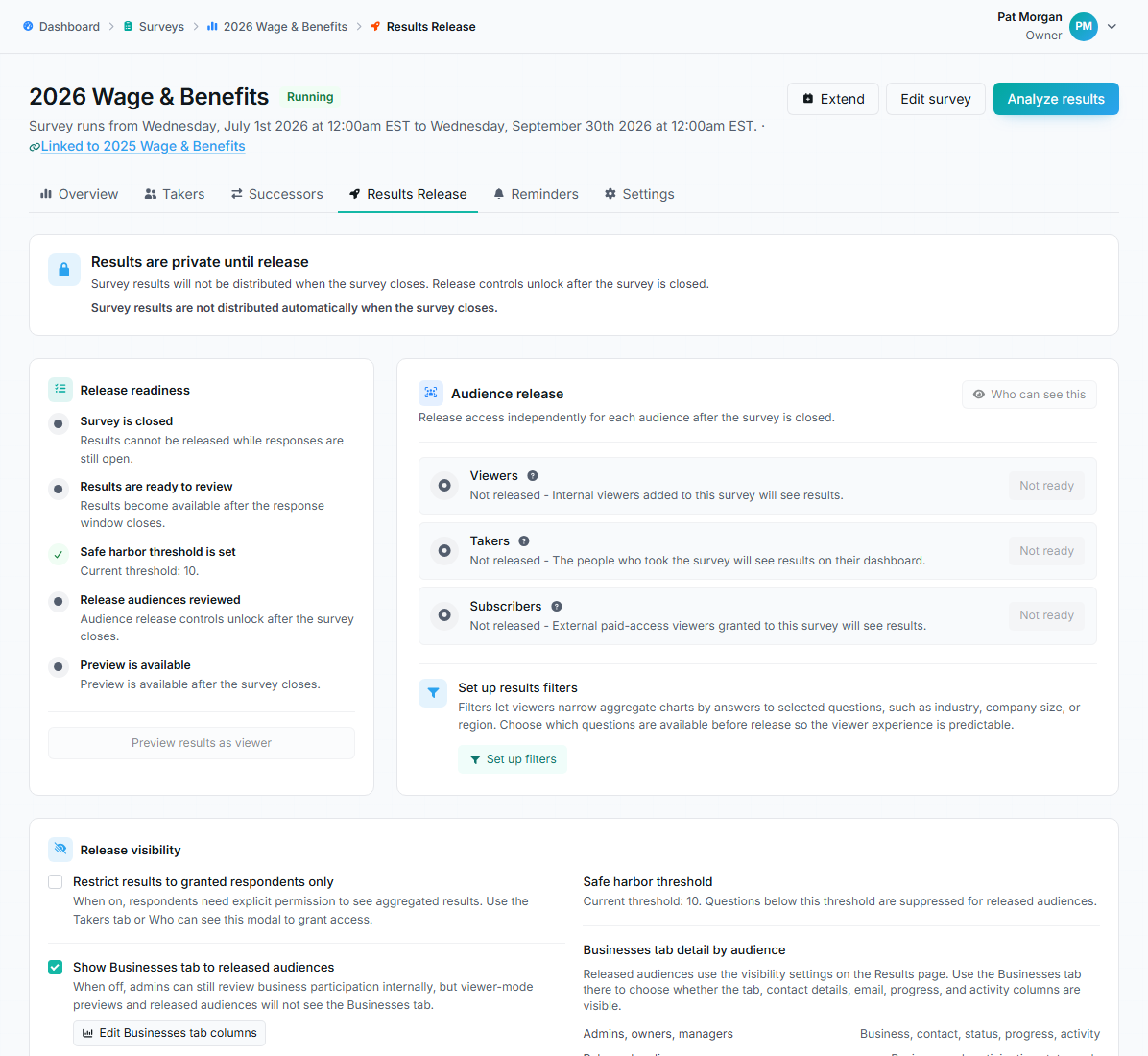Image resolution: width=1148 pixels, height=1056 pixels.
Task: Select the Results Release tab
Action: coord(408,194)
